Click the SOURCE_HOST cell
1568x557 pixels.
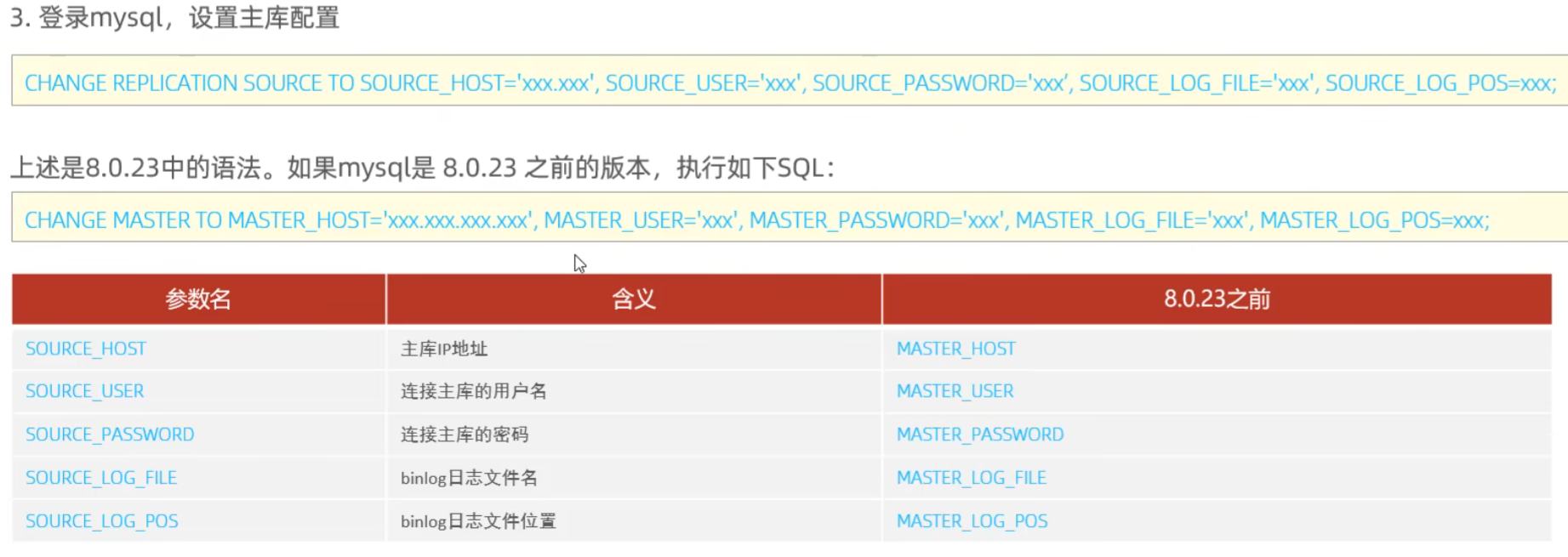pyautogui.click(x=198, y=349)
